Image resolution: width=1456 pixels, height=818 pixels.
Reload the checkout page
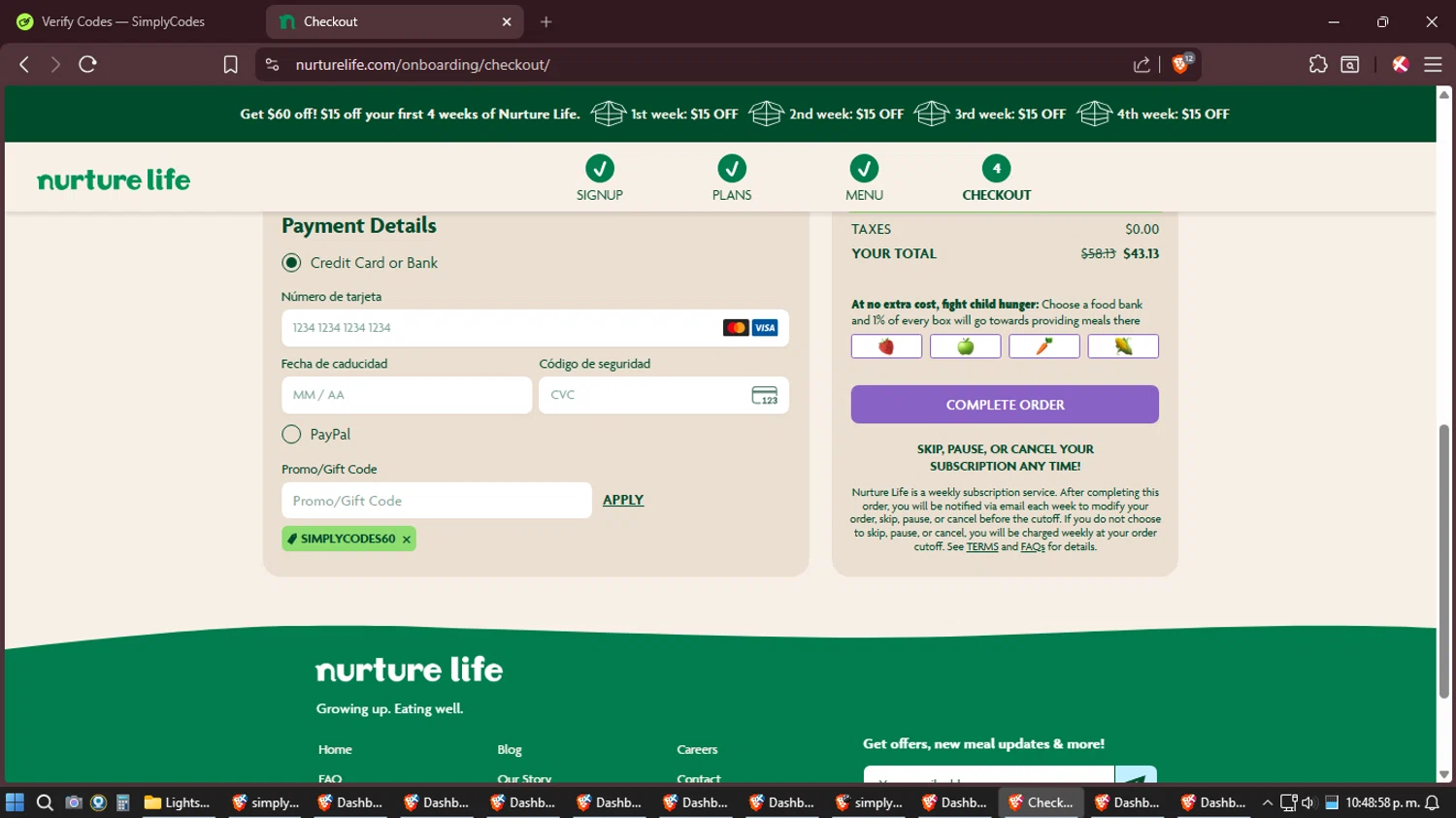click(87, 64)
